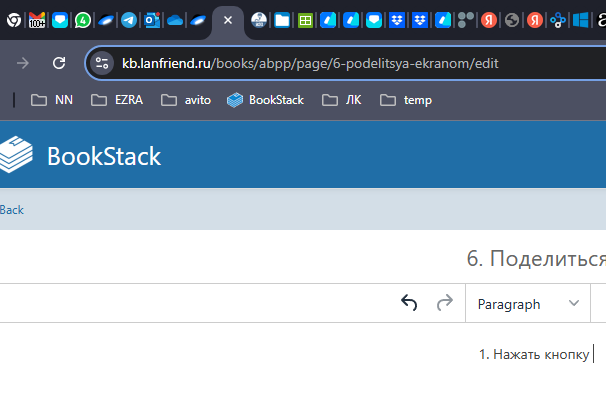Undo the last edit in editor toolbar

tap(409, 304)
